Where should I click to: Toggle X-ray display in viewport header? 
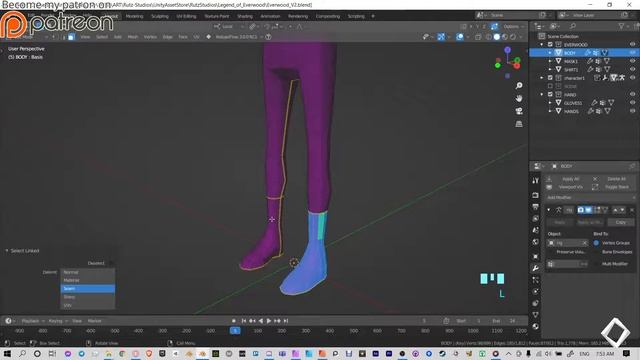[478, 37]
